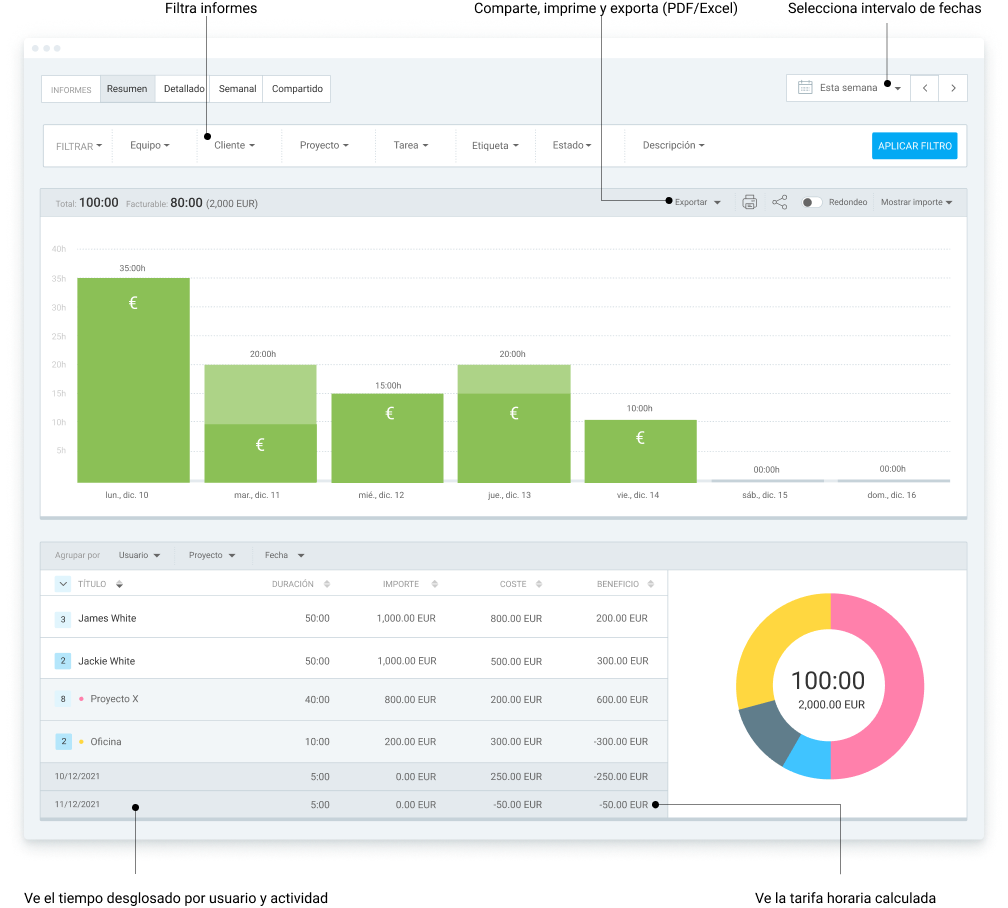Click the euro icon on Monday's bar
This screenshot has width=1008, height=908.
133,302
